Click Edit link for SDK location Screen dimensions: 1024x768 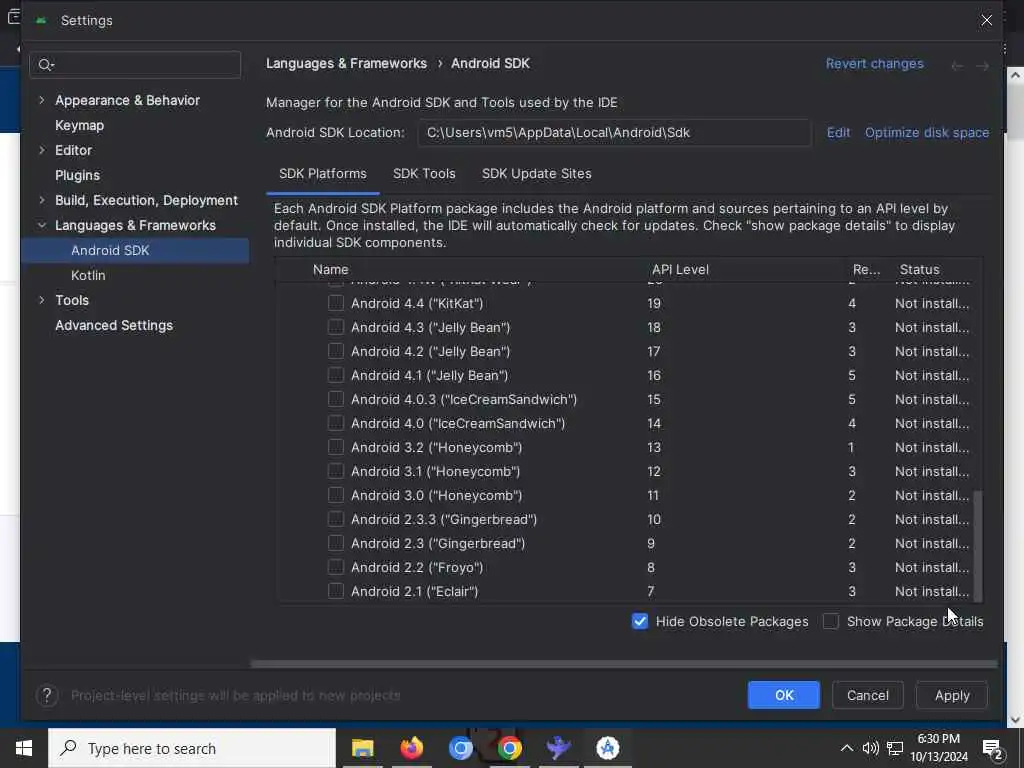pyautogui.click(x=839, y=133)
